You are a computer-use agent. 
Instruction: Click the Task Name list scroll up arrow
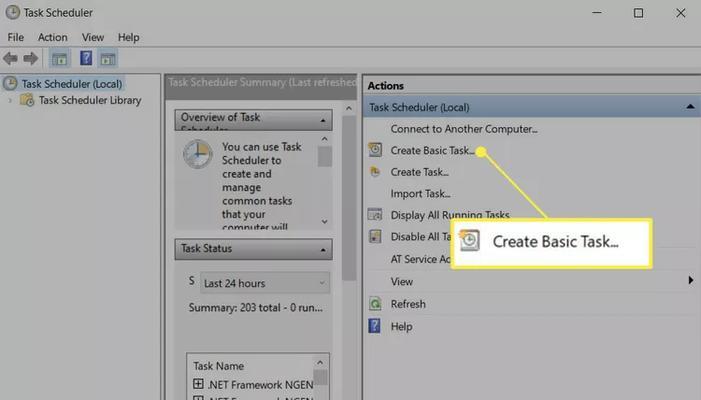pos(320,362)
